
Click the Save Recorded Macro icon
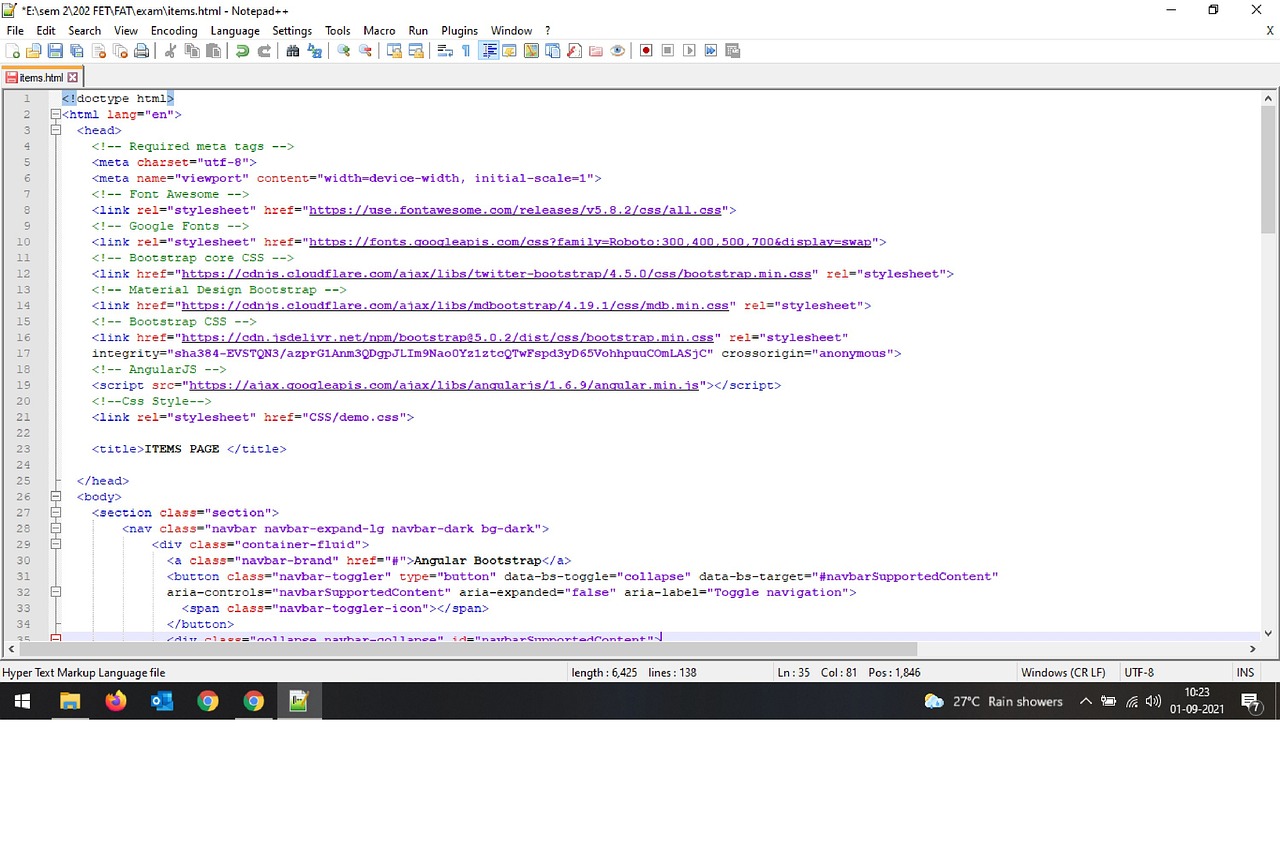[x=733, y=51]
